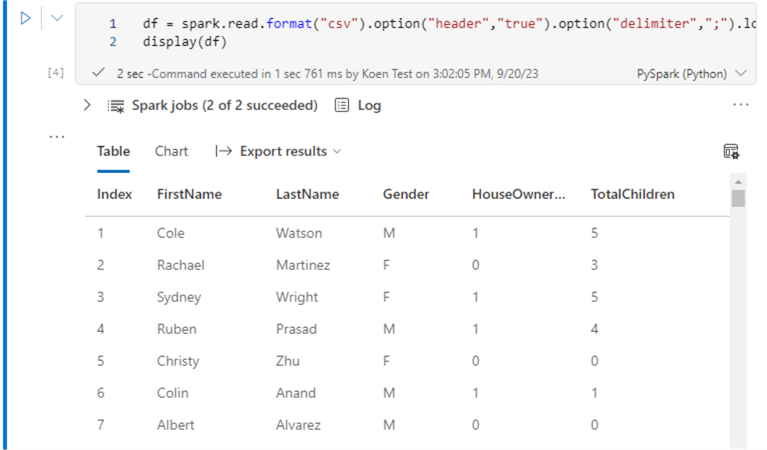Open the Export results dropdown
This screenshot has height=450, width=767.
click(x=278, y=151)
